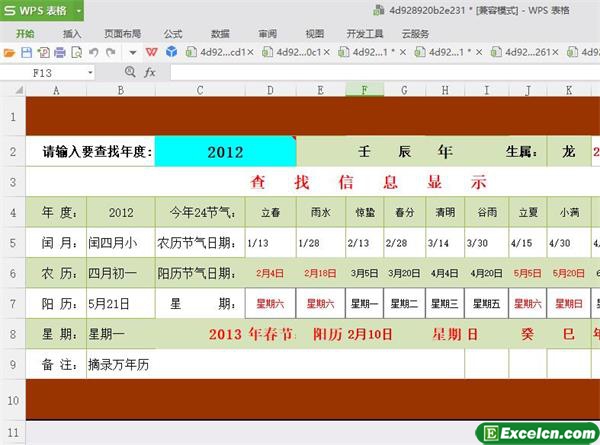
Task: Open the 开发工具 ribbon tab
Action: click(365, 34)
